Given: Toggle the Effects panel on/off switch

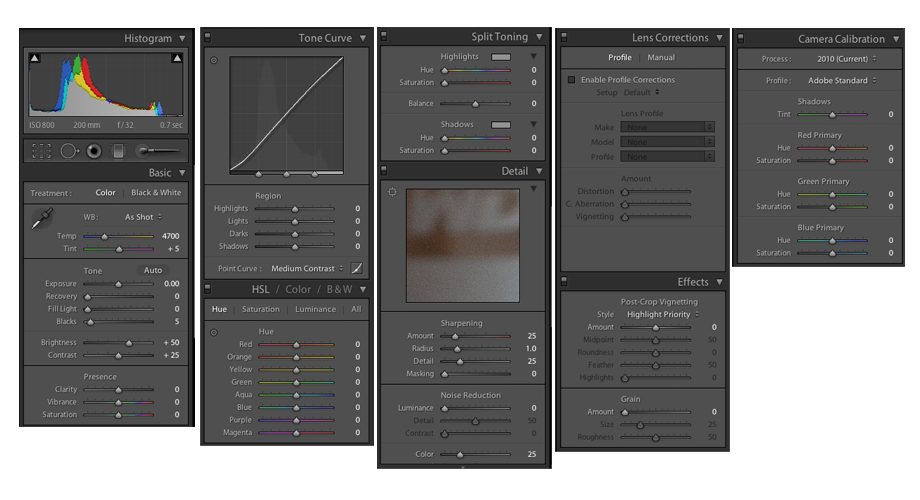Looking at the screenshot, I should [564, 282].
